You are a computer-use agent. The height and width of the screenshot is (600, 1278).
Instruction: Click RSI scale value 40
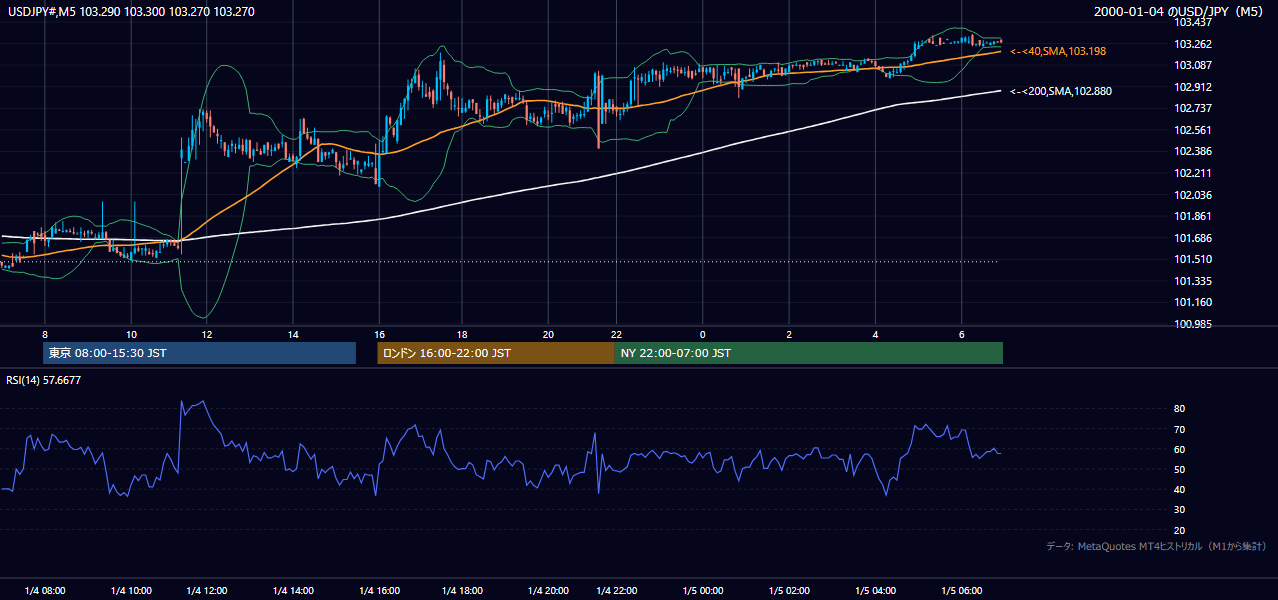(x=1180, y=489)
